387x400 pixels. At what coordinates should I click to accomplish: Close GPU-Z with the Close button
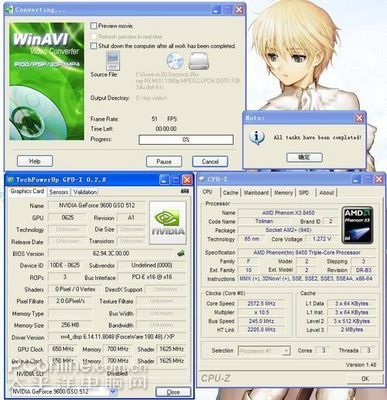click(x=173, y=392)
